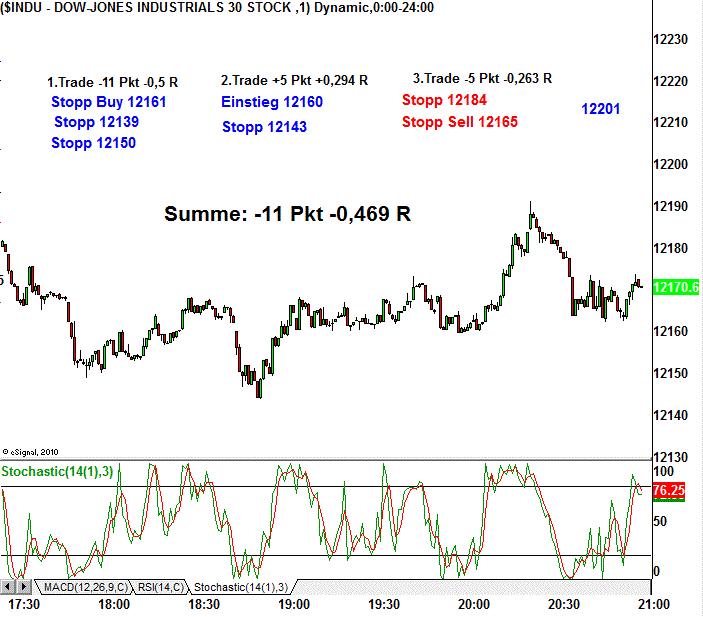Click the 'Einstieg 12160' annotation
Viewport: 703px width, 617px height.
point(271,102)
